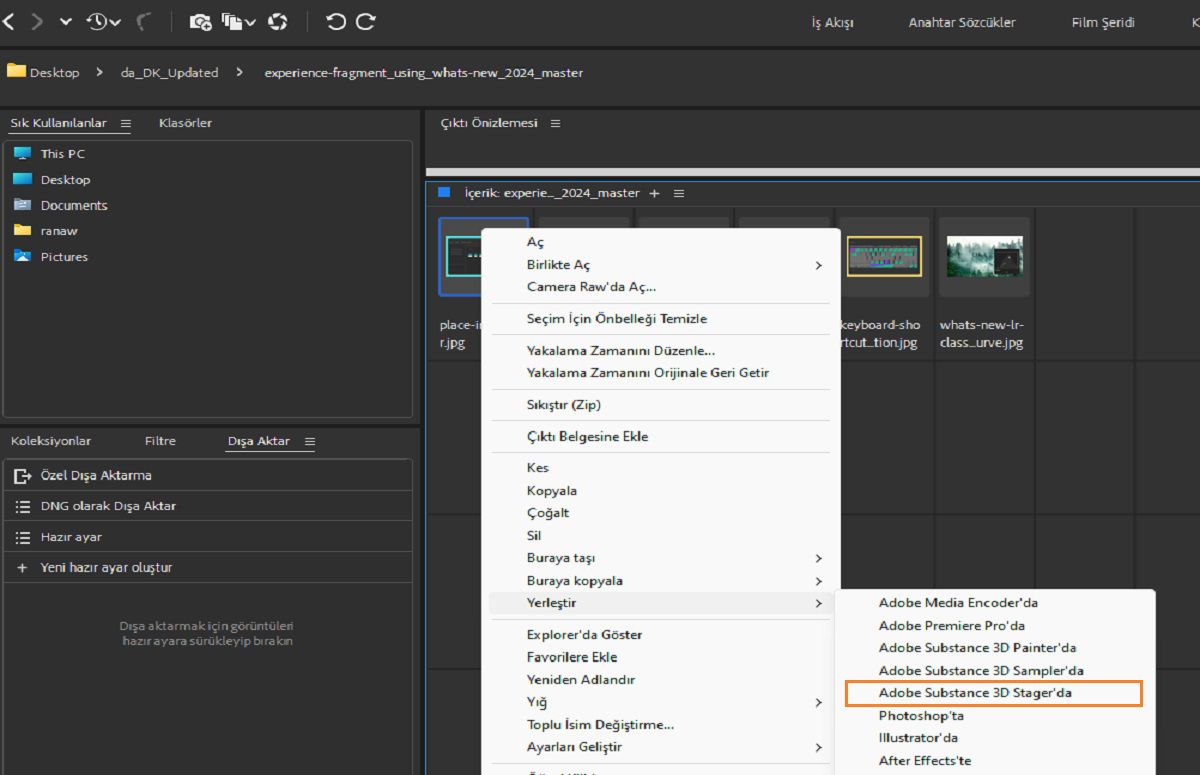
Task: Click da_DK_Updated in the path bar
Action: (x=169, y=73)
